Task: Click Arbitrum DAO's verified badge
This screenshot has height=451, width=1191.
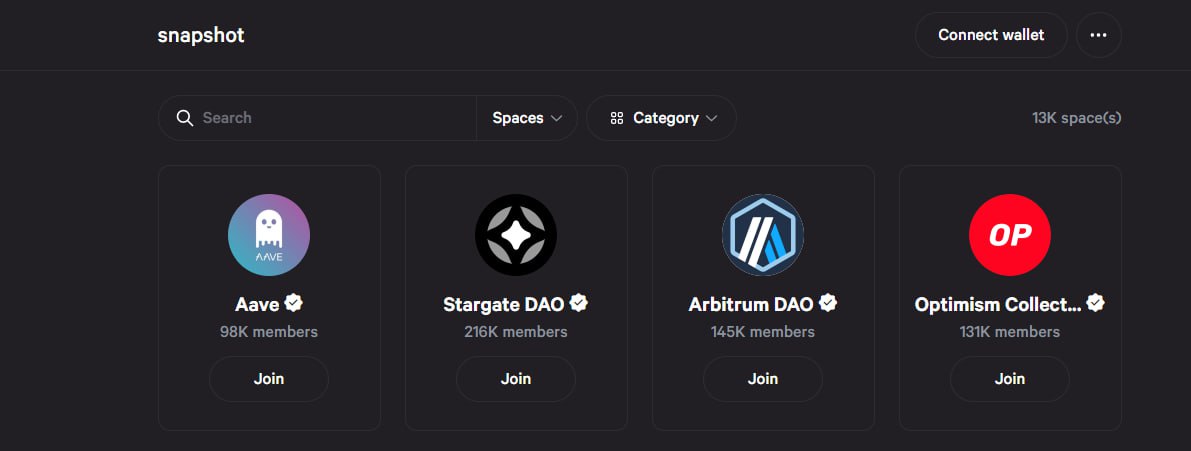Action: point(828,303)
